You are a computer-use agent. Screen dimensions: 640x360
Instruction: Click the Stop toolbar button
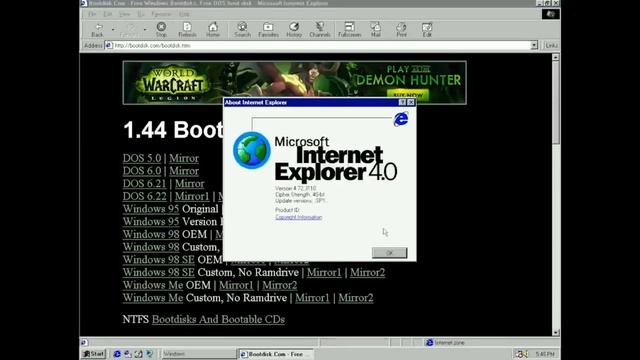(161, 29)
